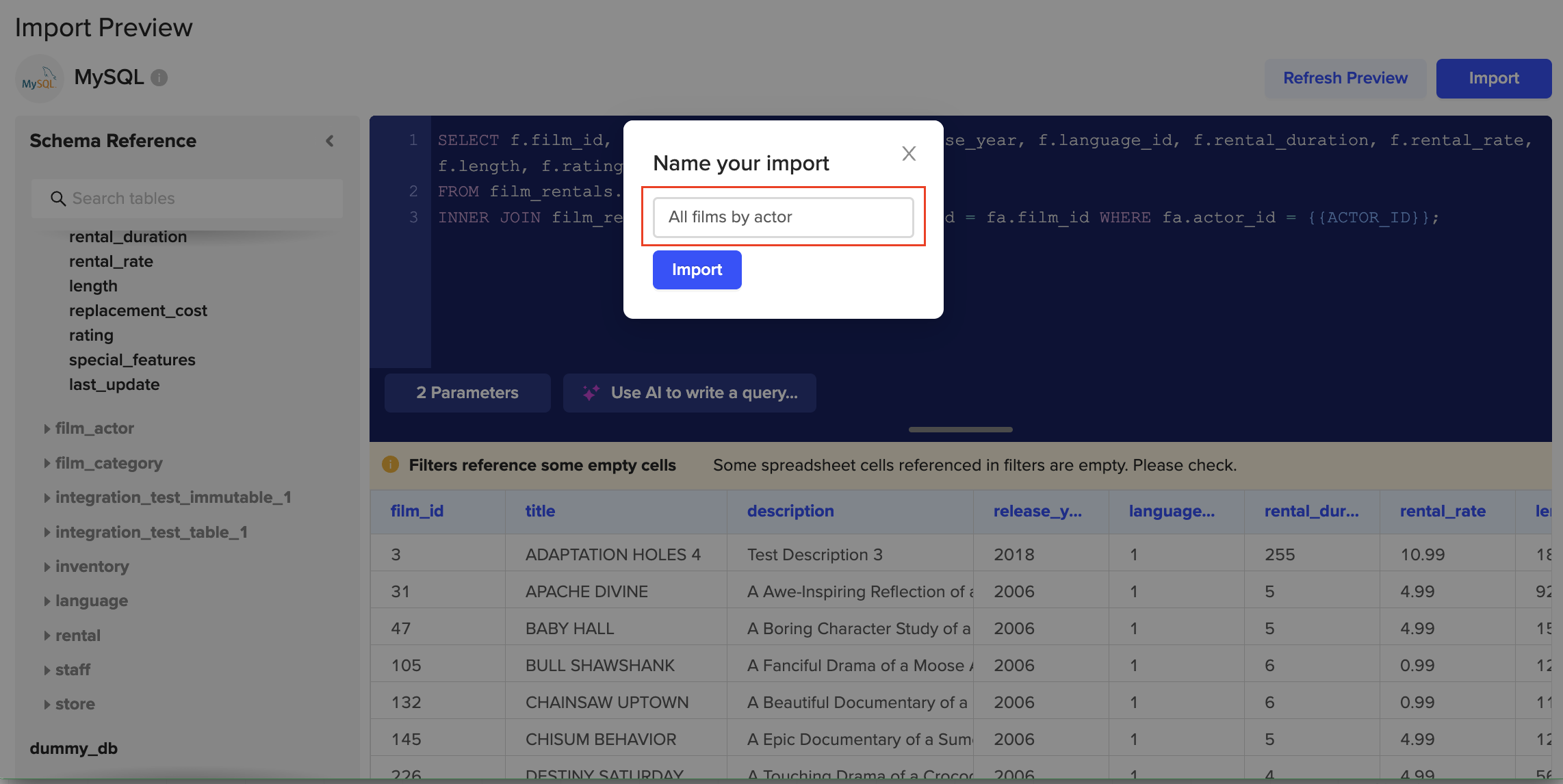Click the orange warning icon
1563x784 pixels.
(390, 465)
